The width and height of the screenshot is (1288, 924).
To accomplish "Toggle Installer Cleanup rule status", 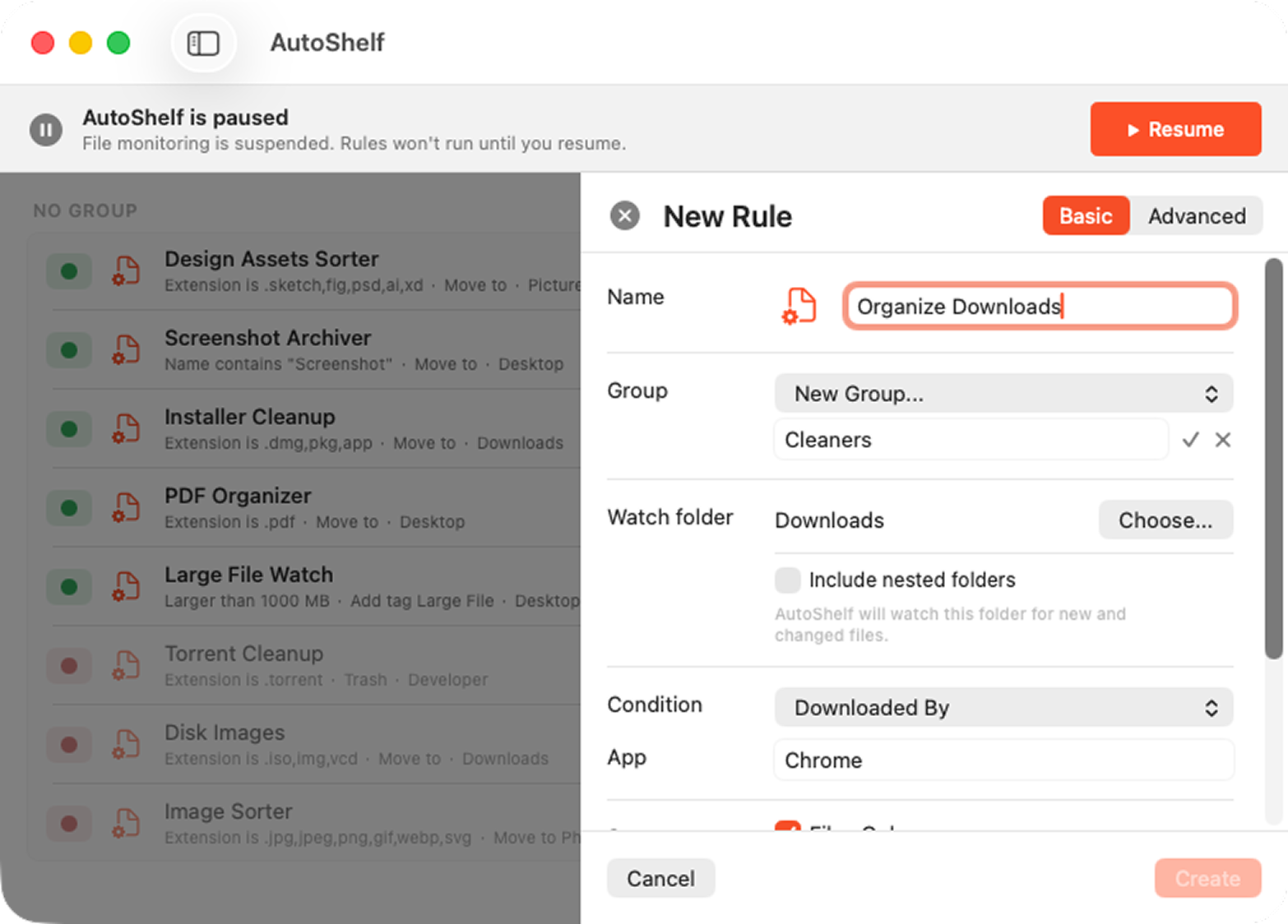I will coord(69,429).
